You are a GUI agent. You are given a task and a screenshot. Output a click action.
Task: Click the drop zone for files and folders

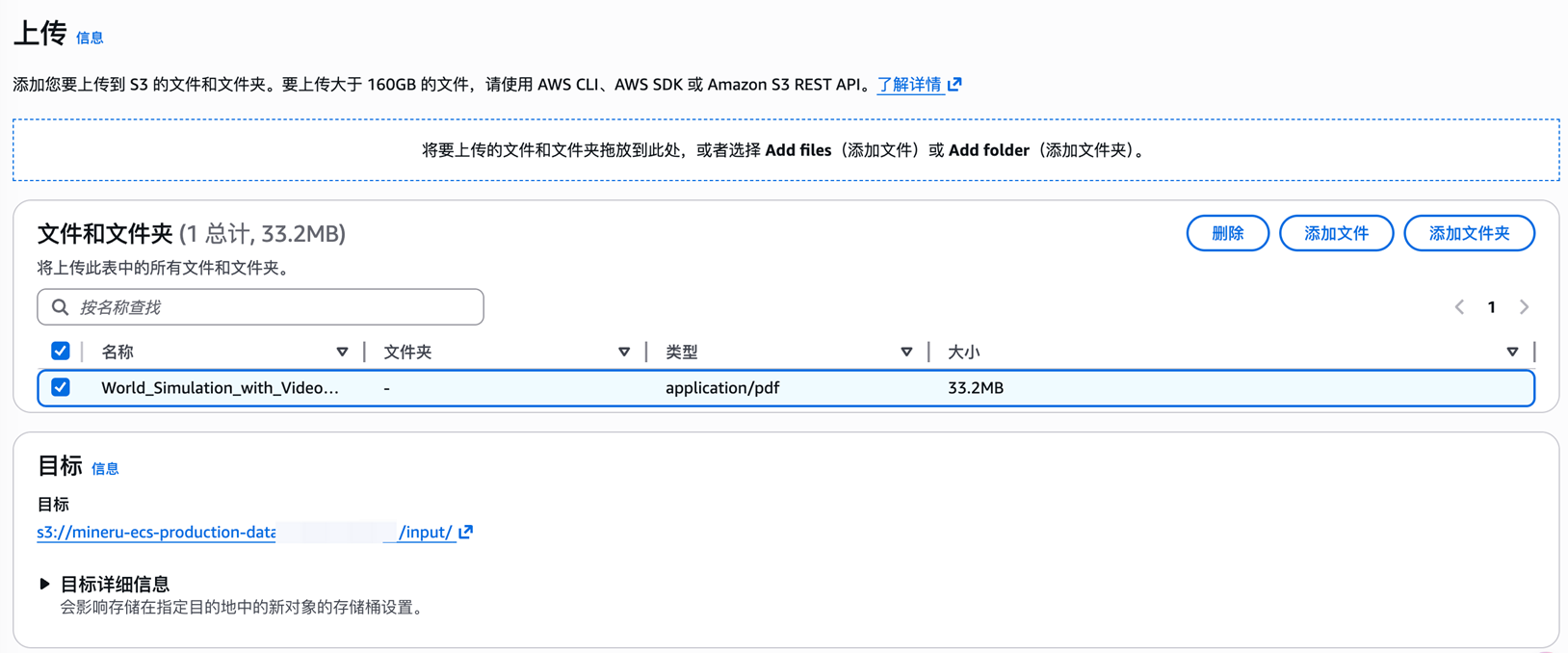point(786,150)
